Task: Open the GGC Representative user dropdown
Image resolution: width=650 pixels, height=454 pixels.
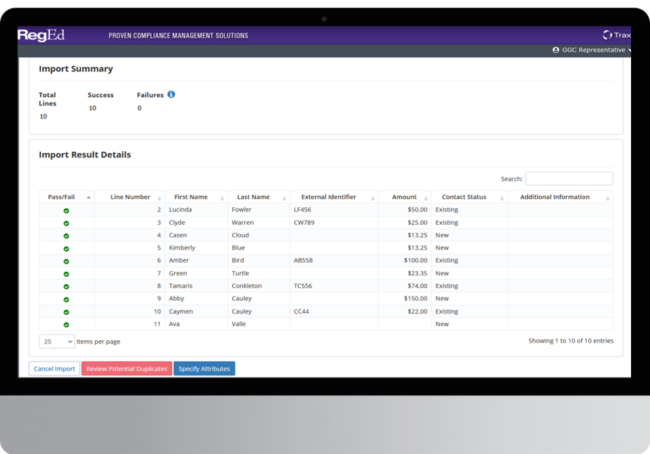Action: tap(595, 50)
